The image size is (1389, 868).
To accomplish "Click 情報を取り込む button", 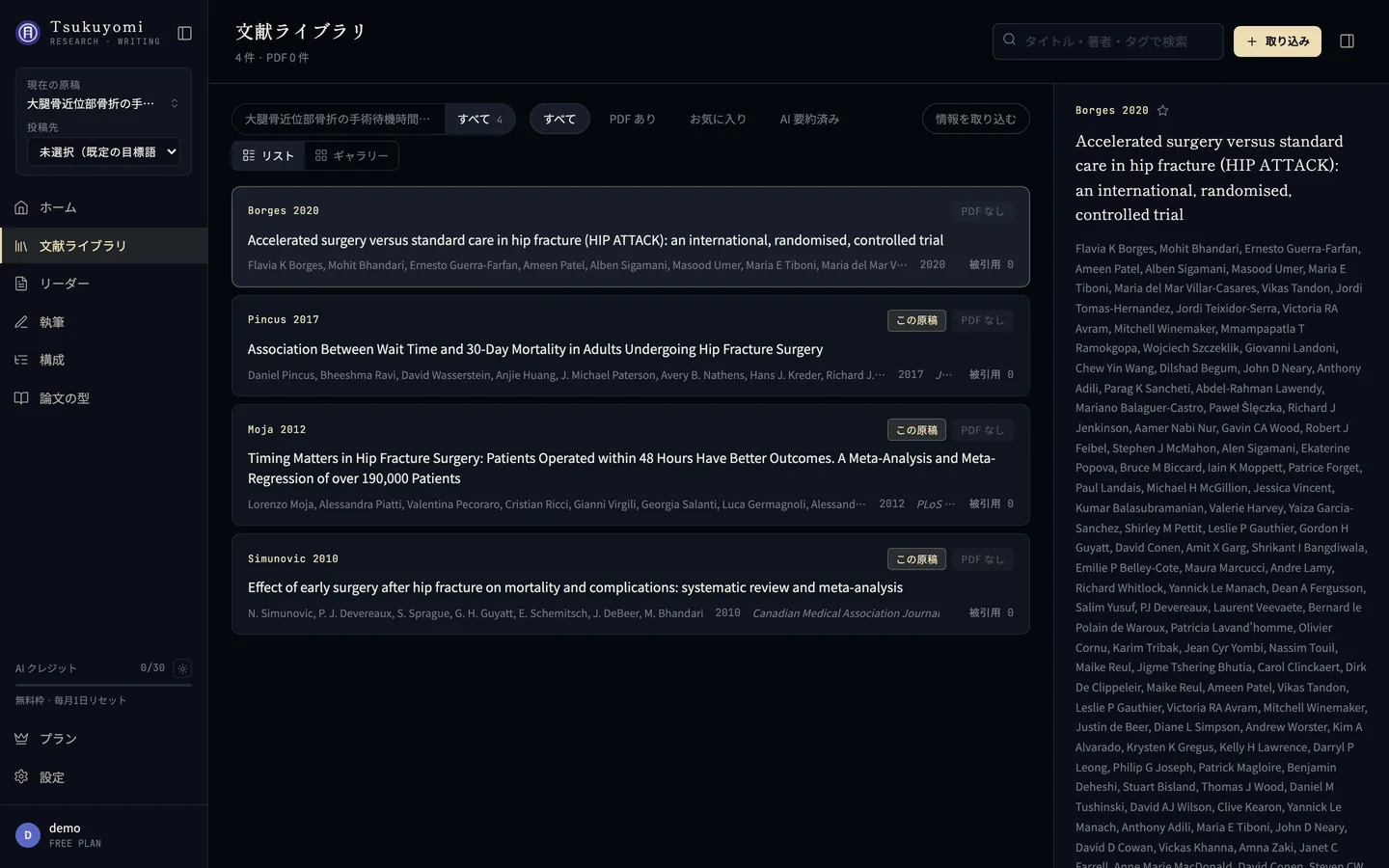I will tap(976, 120).
